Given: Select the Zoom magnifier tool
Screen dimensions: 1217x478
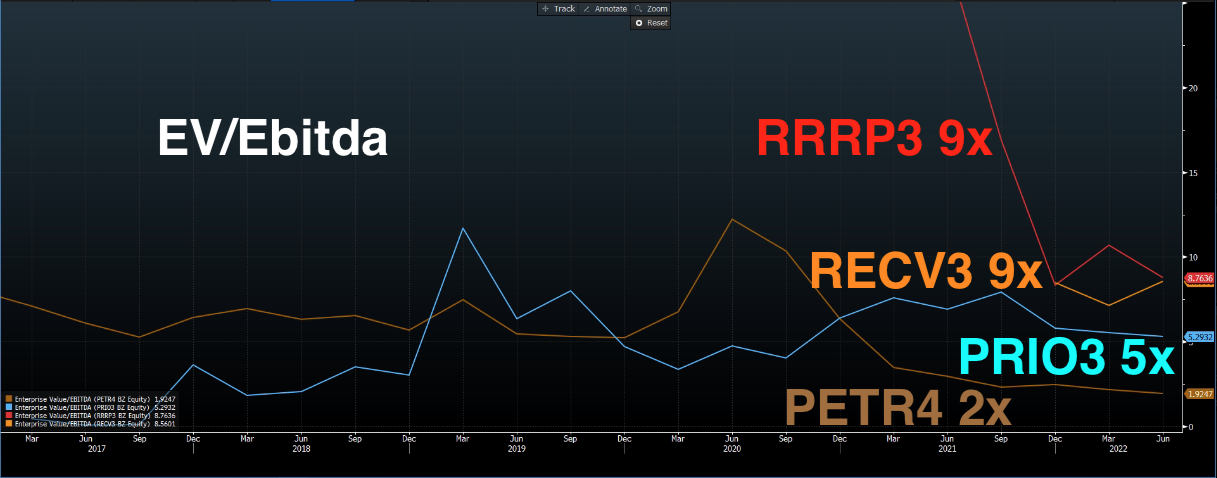Looking at the screenshot, I should click(650, 9).
